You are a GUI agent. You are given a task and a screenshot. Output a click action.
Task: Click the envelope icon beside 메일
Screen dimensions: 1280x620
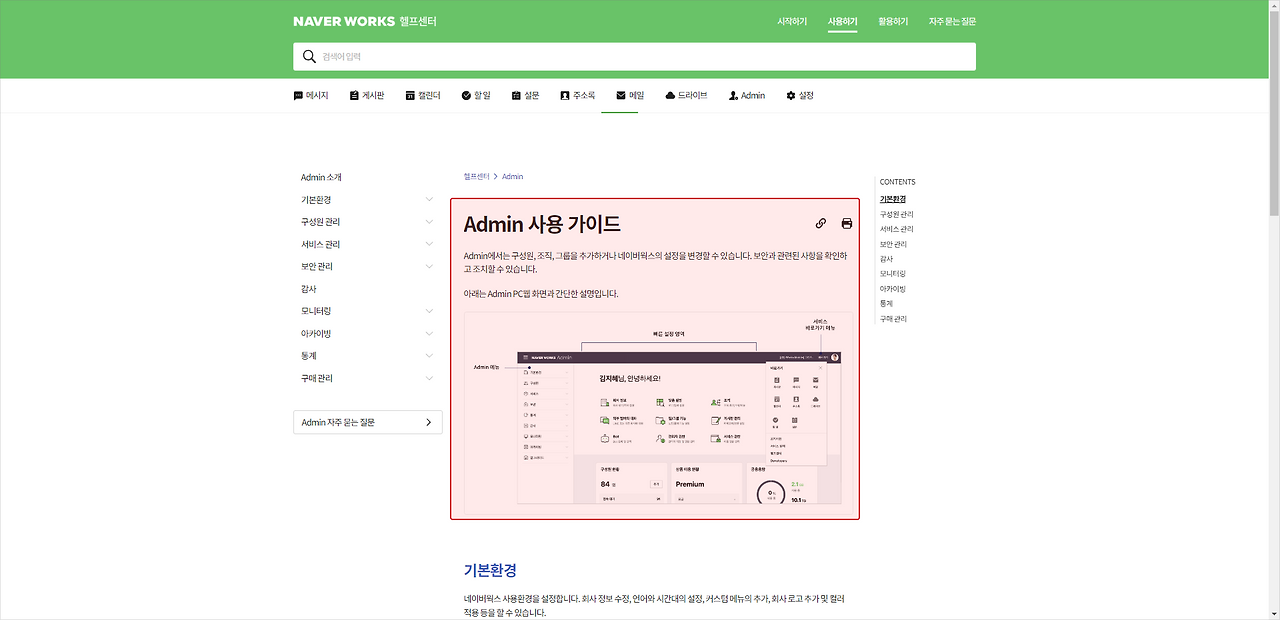(621, 96)
